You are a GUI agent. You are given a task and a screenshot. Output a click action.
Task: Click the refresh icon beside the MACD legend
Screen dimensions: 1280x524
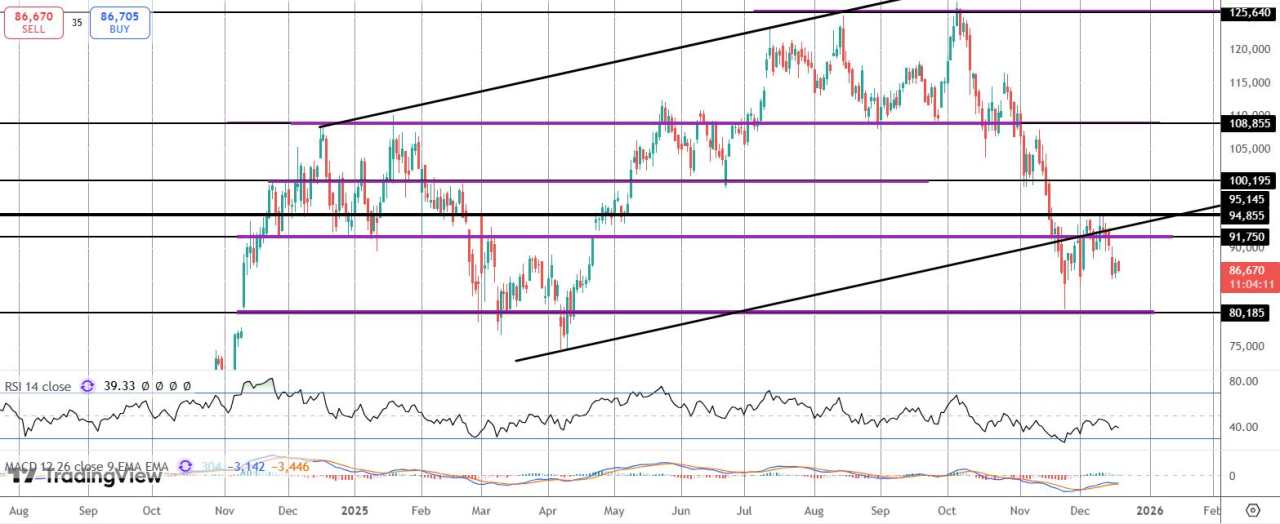(x=185, y=466)
